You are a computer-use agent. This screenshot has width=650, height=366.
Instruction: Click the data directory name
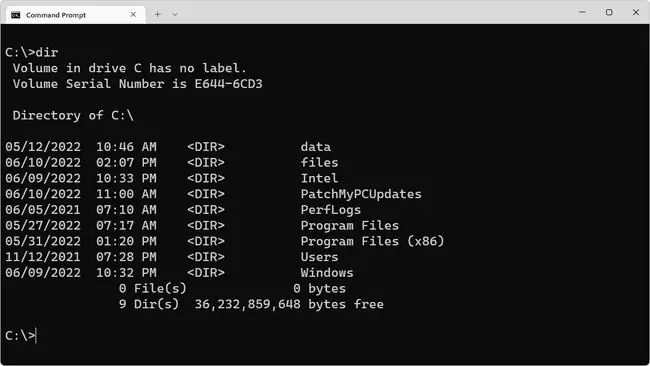[x=316, y=147]
